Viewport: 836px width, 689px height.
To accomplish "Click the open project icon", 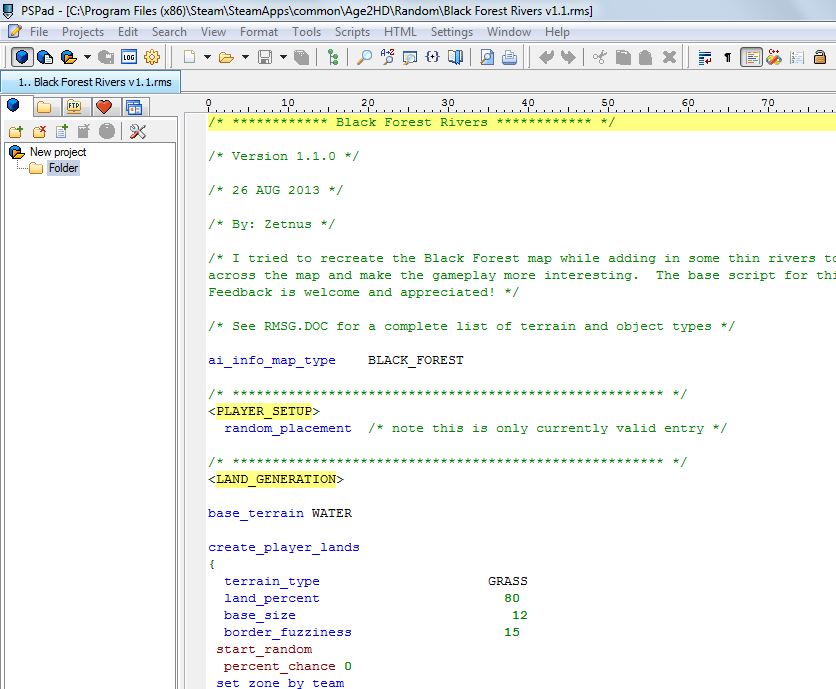I will point(68,57).
